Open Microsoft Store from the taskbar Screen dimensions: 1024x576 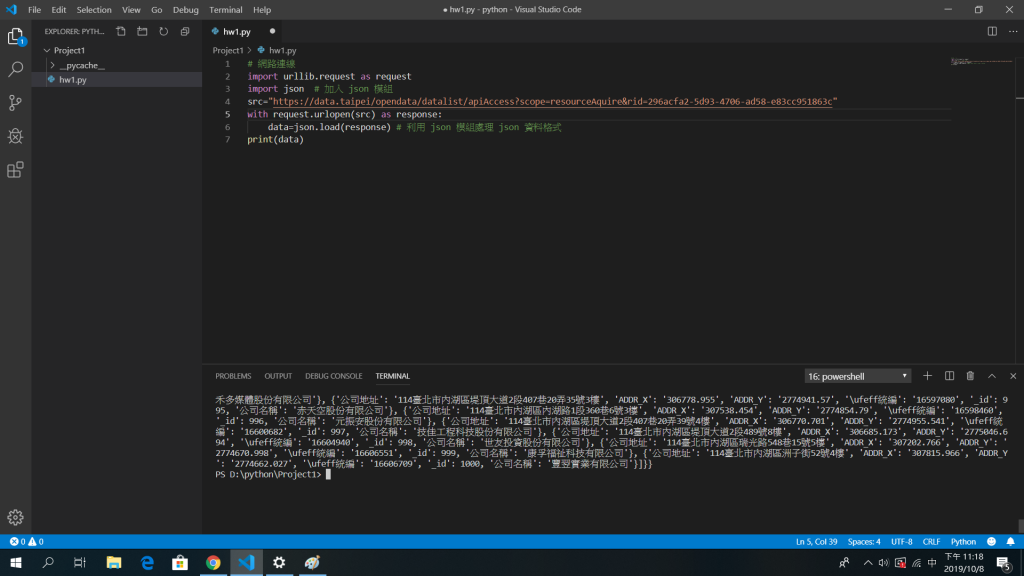pyautogui.click(x=180, y=562)
